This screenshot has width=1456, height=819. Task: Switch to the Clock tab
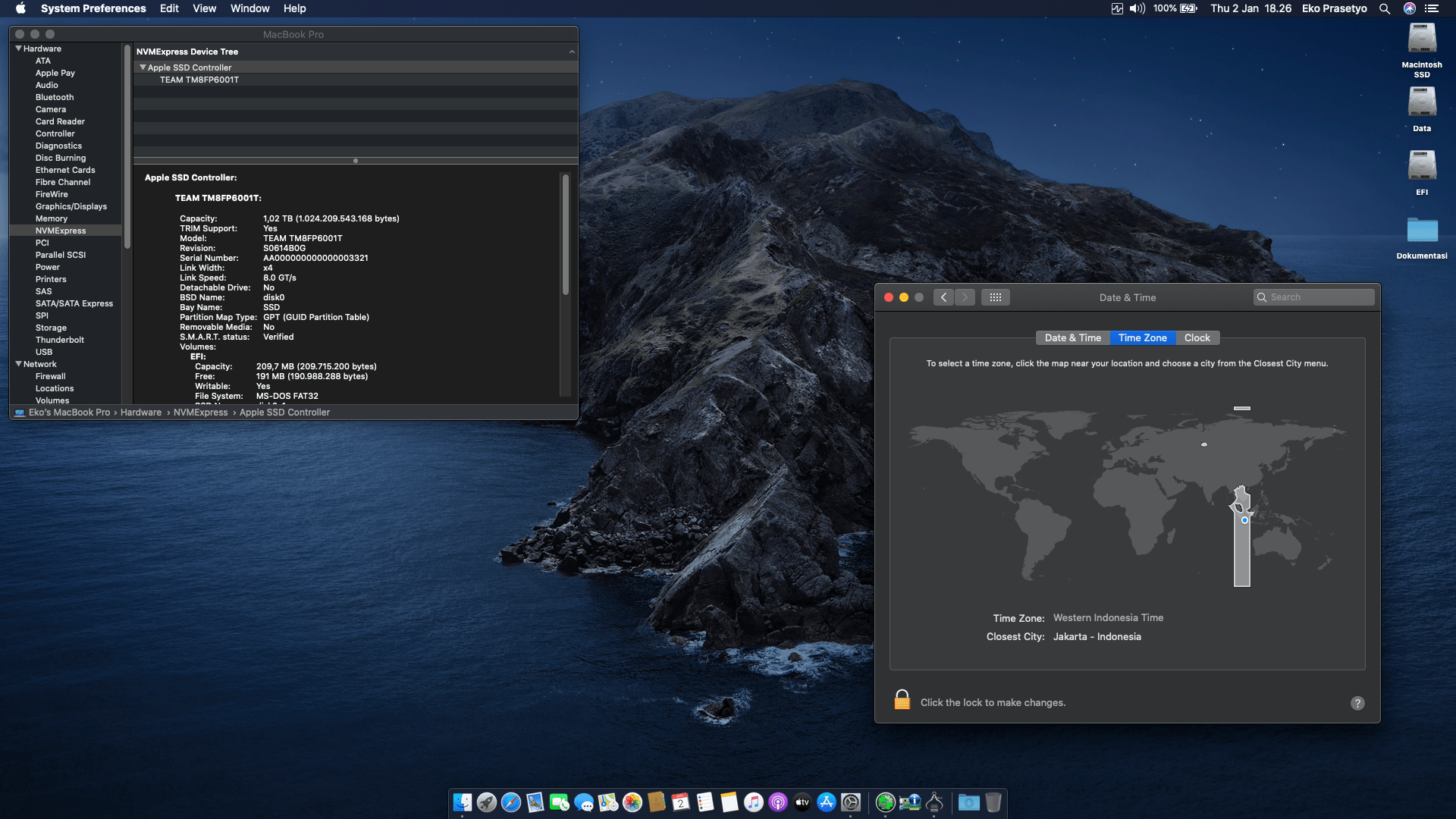pos(1197,338)
